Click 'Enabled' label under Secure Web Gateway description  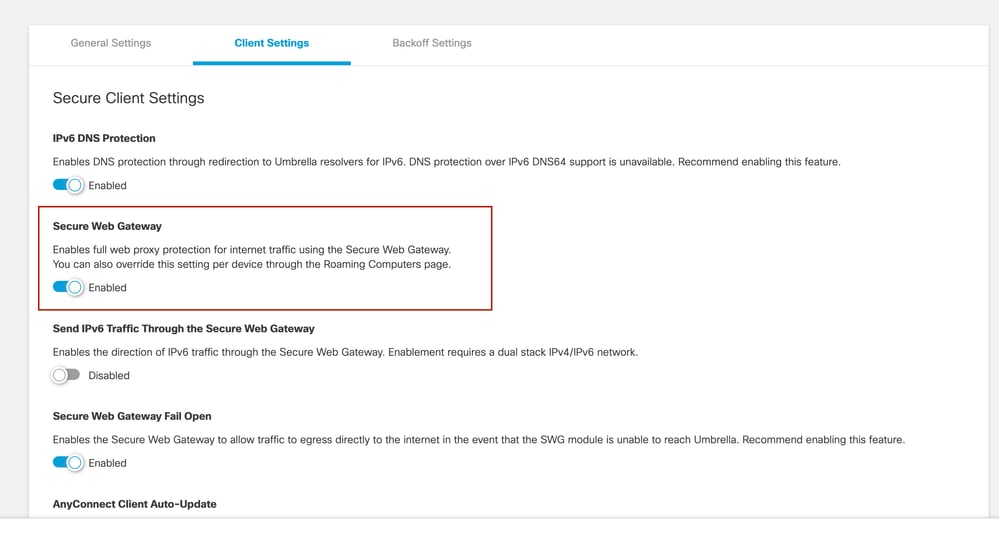pos(107,288)
